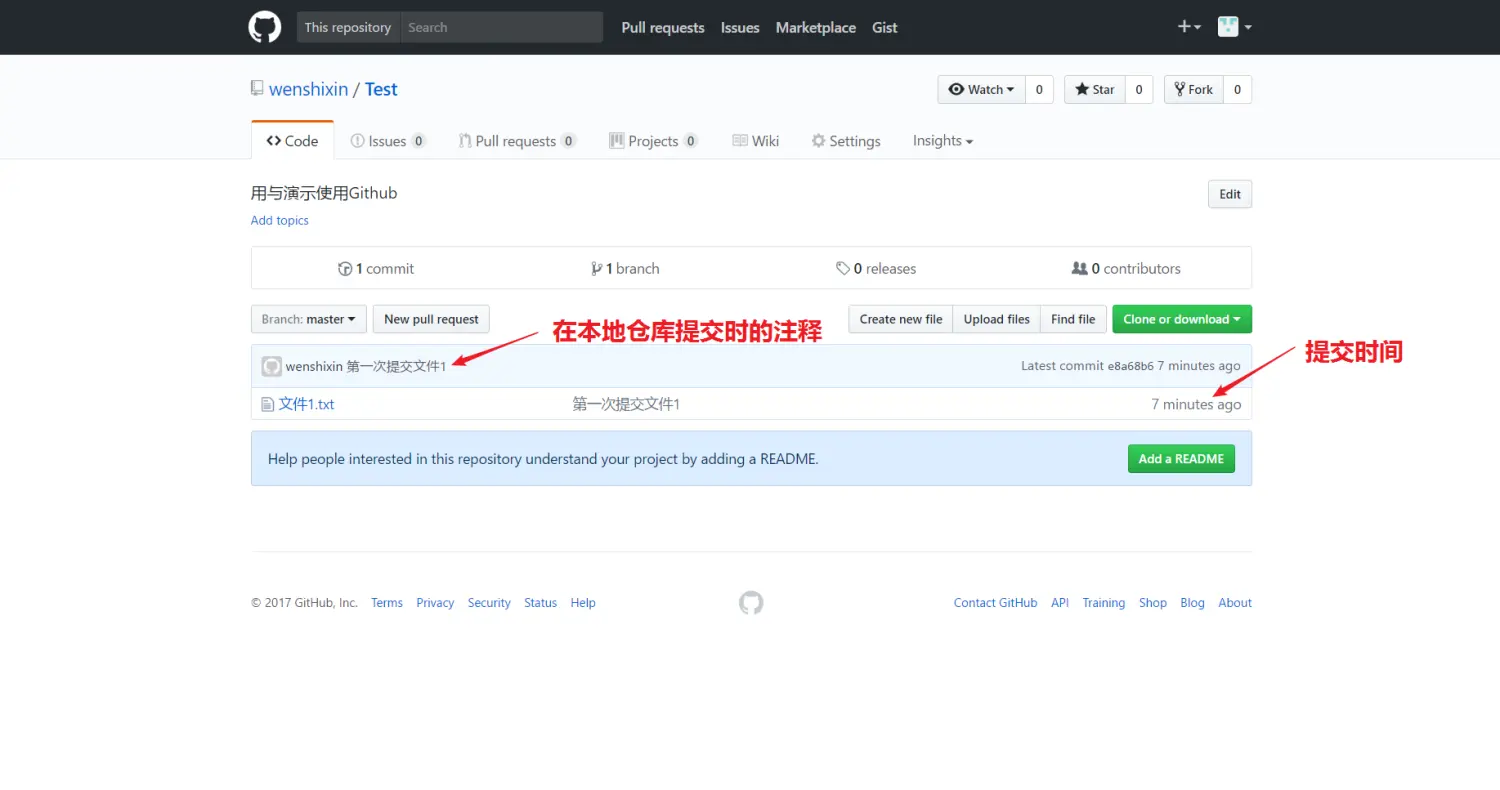
Task: Fork the repository
Action: [x=1194, y=89]
